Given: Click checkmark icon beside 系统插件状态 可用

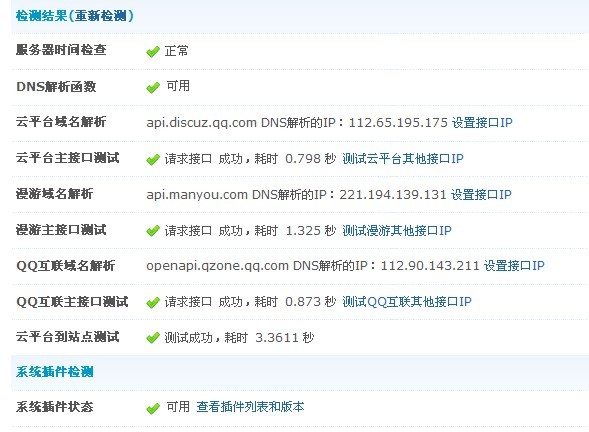Looking at the screenshot, I should 153,408.
